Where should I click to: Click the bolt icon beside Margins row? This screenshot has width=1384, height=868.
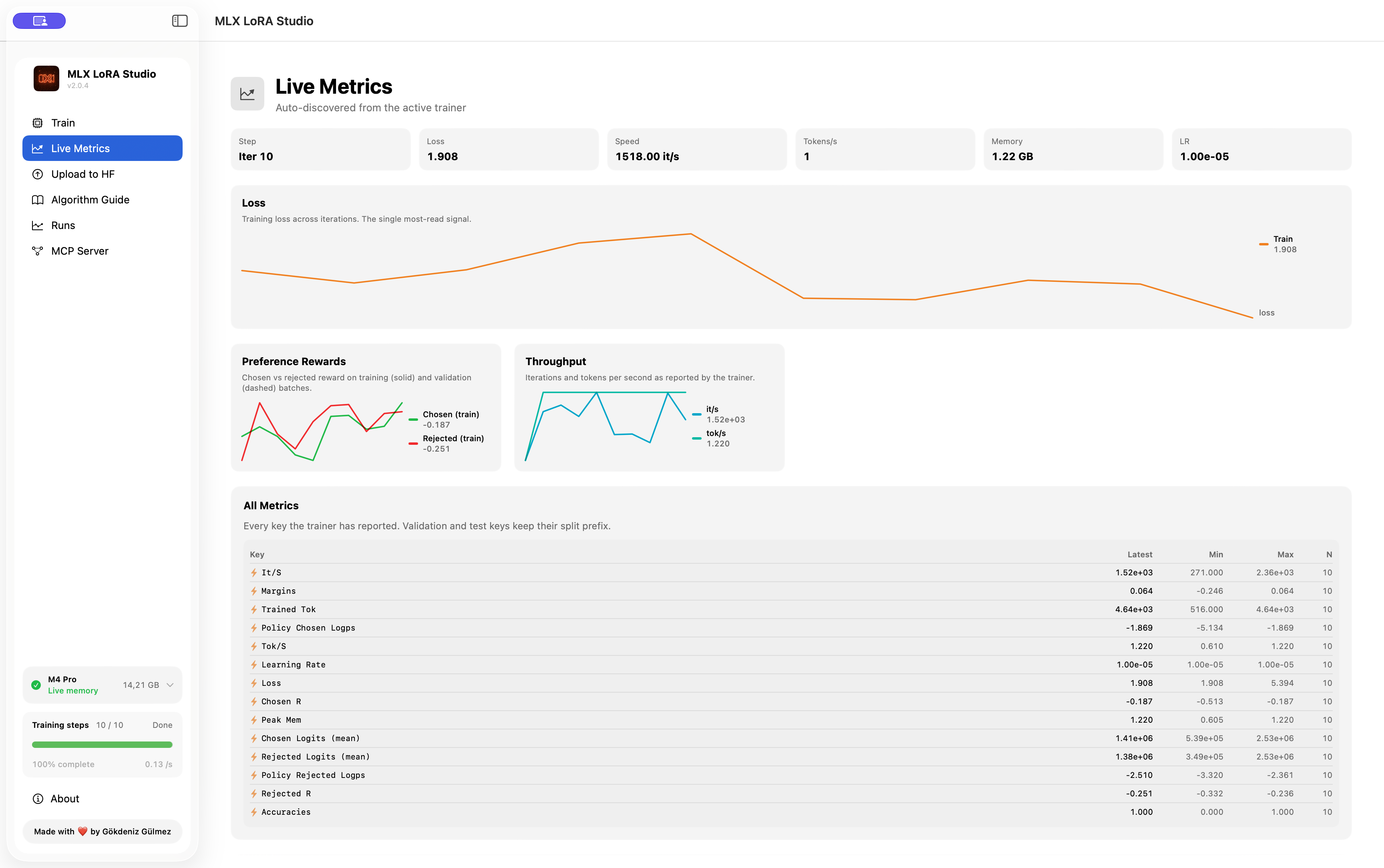[254, 591]
